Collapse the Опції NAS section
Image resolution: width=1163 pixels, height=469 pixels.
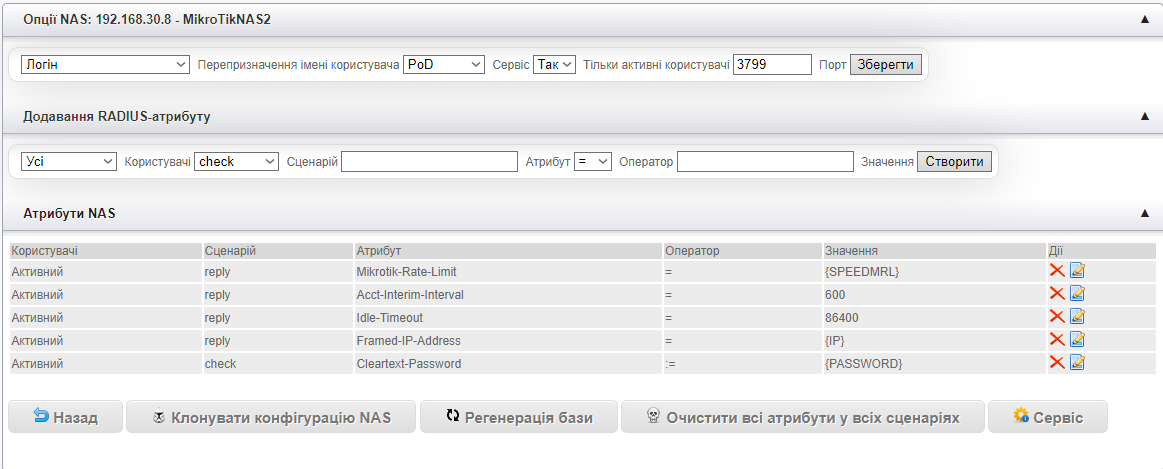pyautogui.click(x=1144, y=19)
